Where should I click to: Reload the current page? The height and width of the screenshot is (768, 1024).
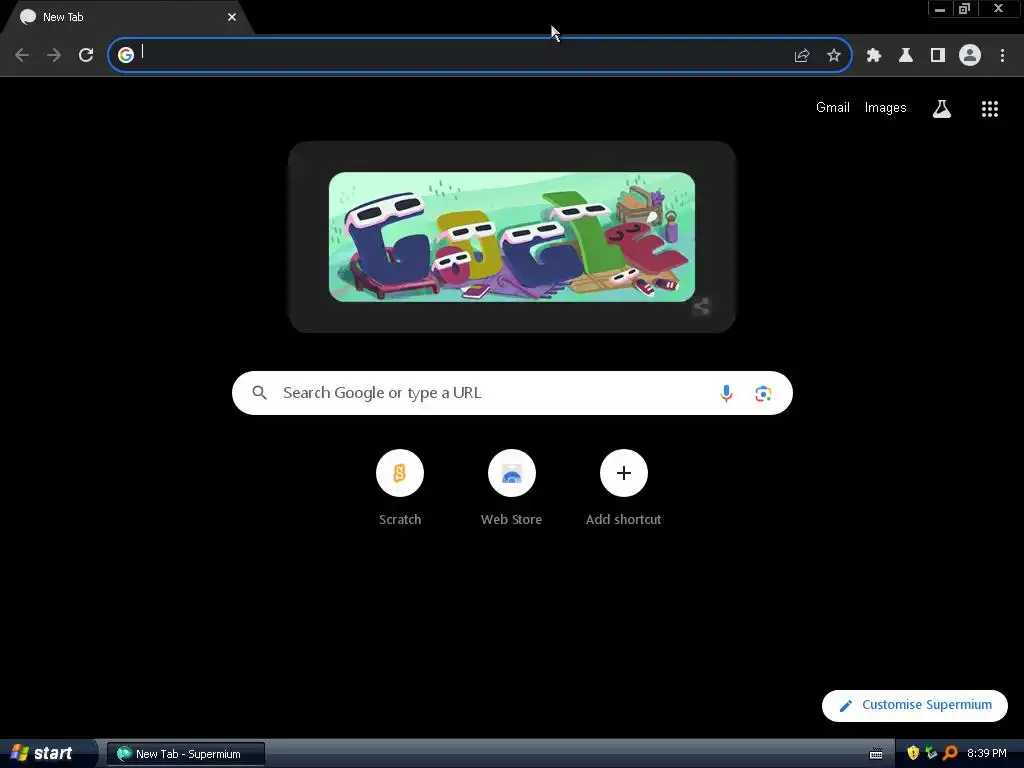[x=86, y=55]
